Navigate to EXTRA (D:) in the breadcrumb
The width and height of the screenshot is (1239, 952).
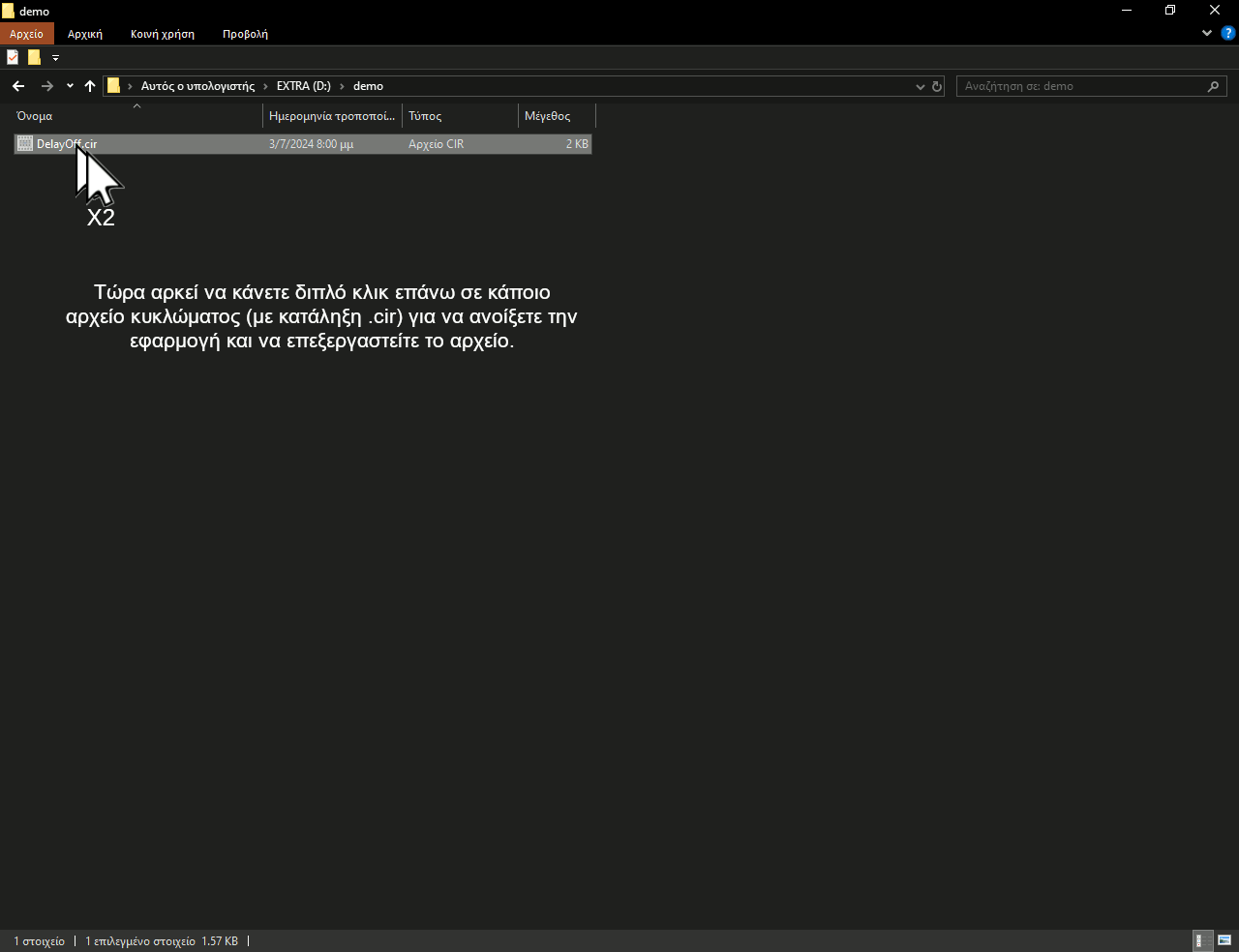click(303, 86)
